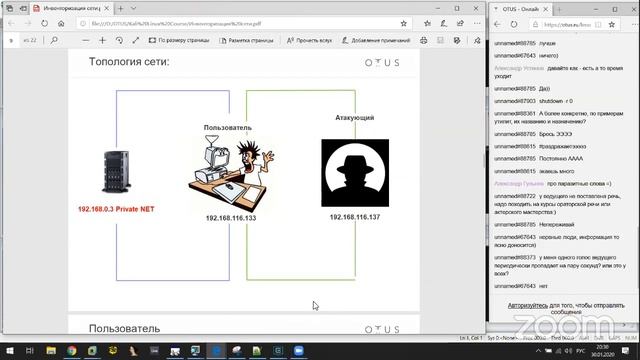Rotate the PDF page
640x360 pixels.
119,40
